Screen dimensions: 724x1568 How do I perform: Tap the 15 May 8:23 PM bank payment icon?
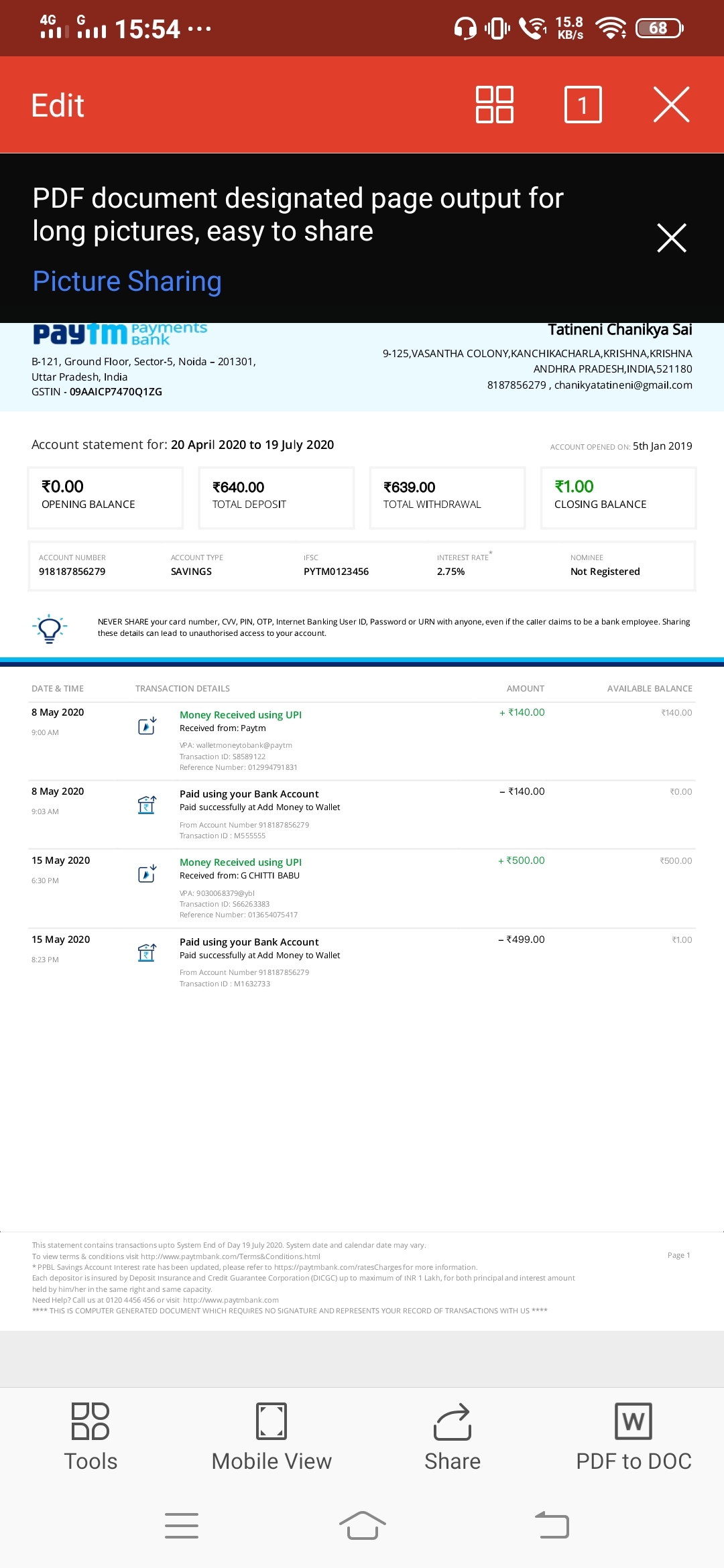pyautogui.click(x=147, y=953)
